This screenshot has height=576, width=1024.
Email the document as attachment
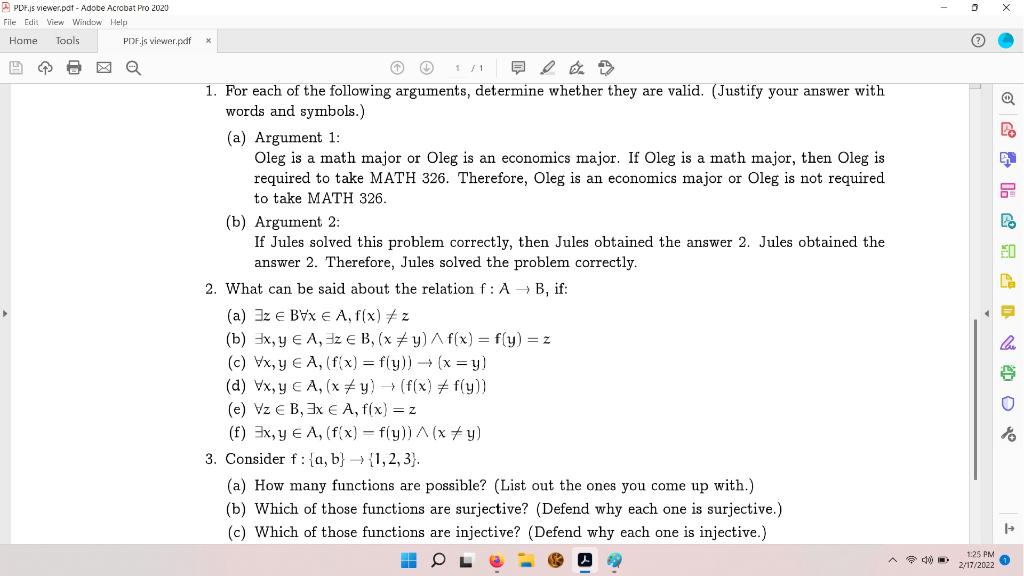102,67
